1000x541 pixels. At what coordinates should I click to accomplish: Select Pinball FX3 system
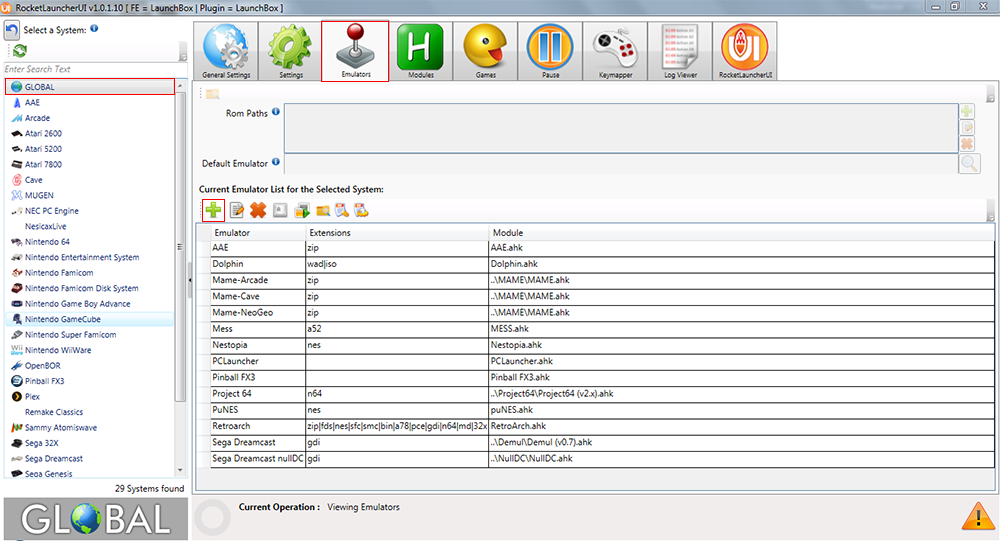point(89,381)
